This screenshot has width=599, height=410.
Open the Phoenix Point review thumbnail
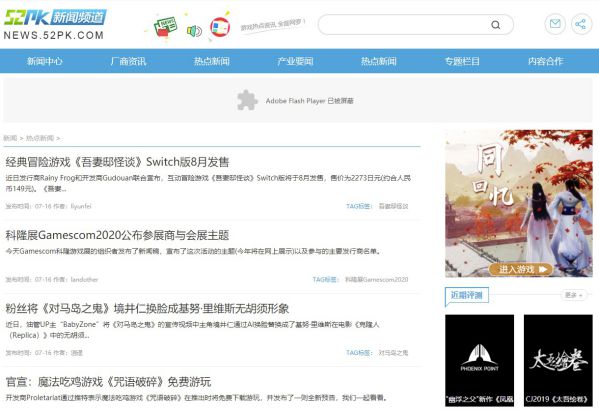pyautogui.click(x=479, y=360)
